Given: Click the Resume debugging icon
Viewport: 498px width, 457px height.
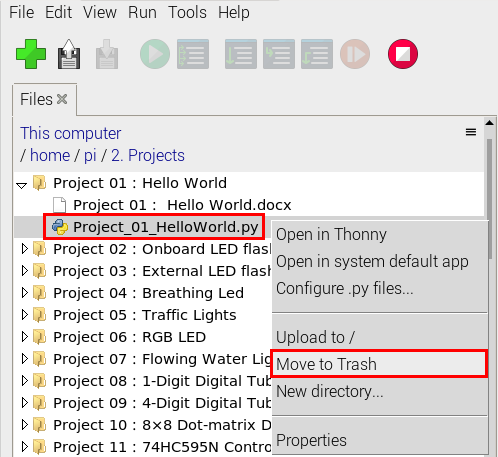Looking at the screenshot, I should (x=355, y=54).
